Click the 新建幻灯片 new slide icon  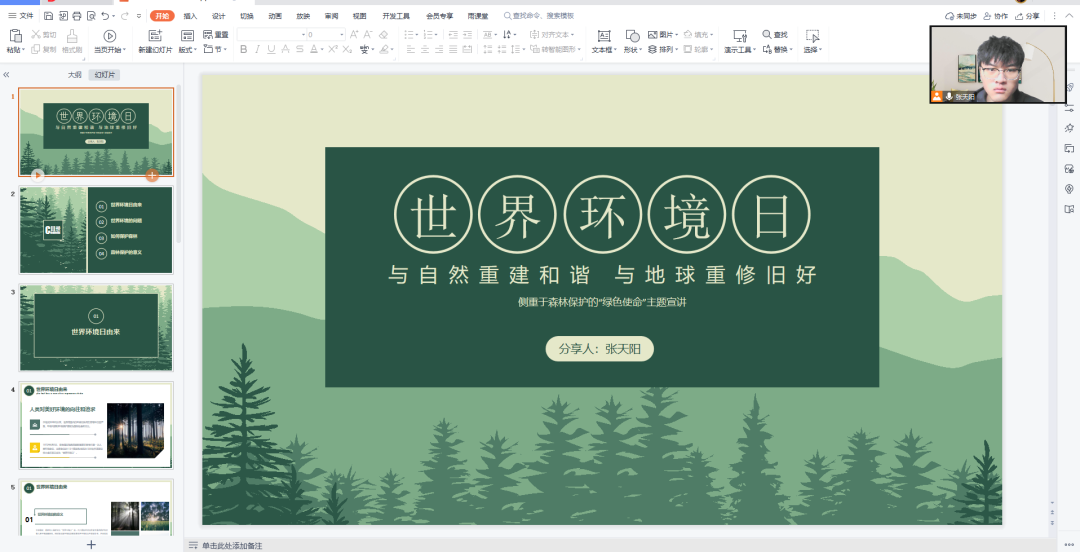click(x=155, y=36)
